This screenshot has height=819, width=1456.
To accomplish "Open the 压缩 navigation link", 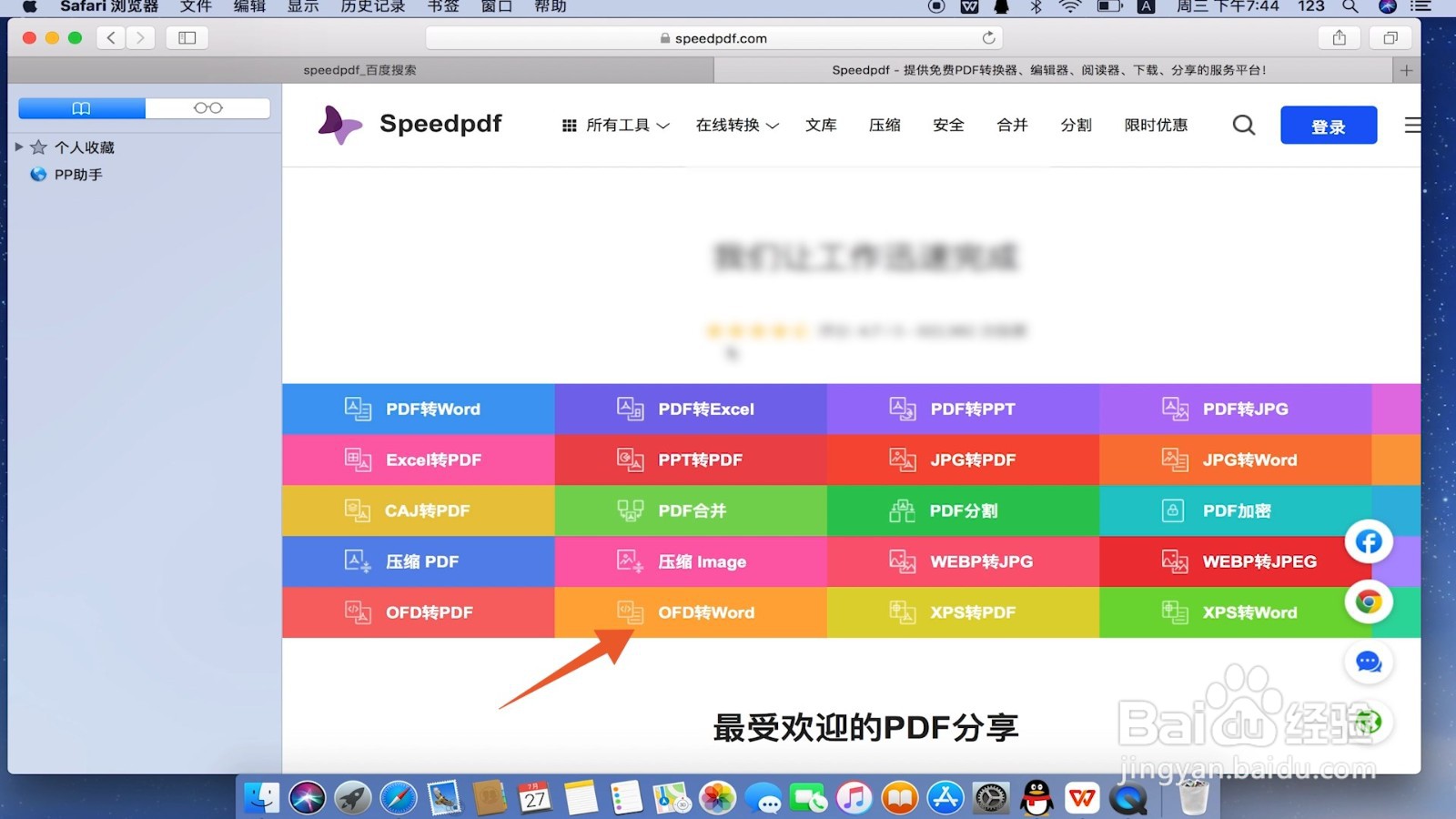I will click(x=885, y=126).
